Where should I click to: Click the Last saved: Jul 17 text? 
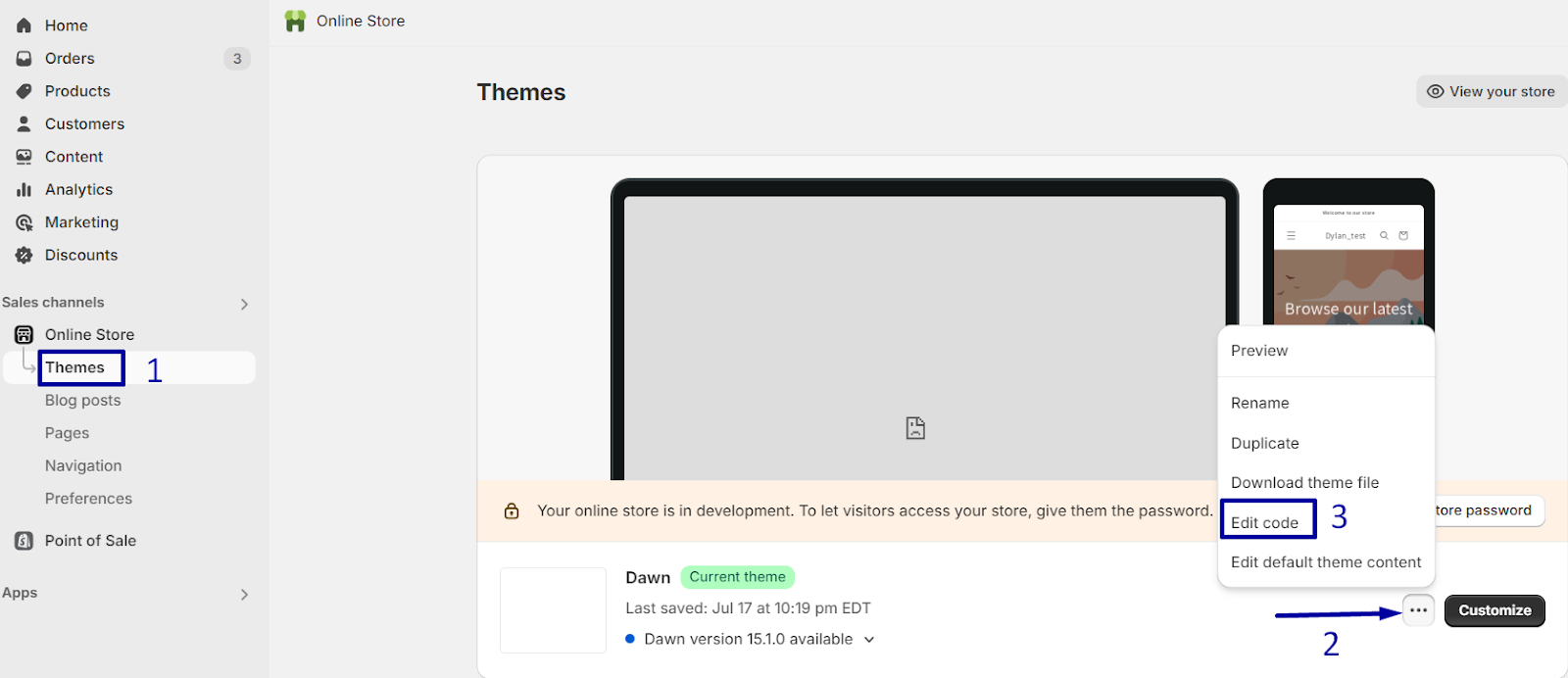click(748, 608)
